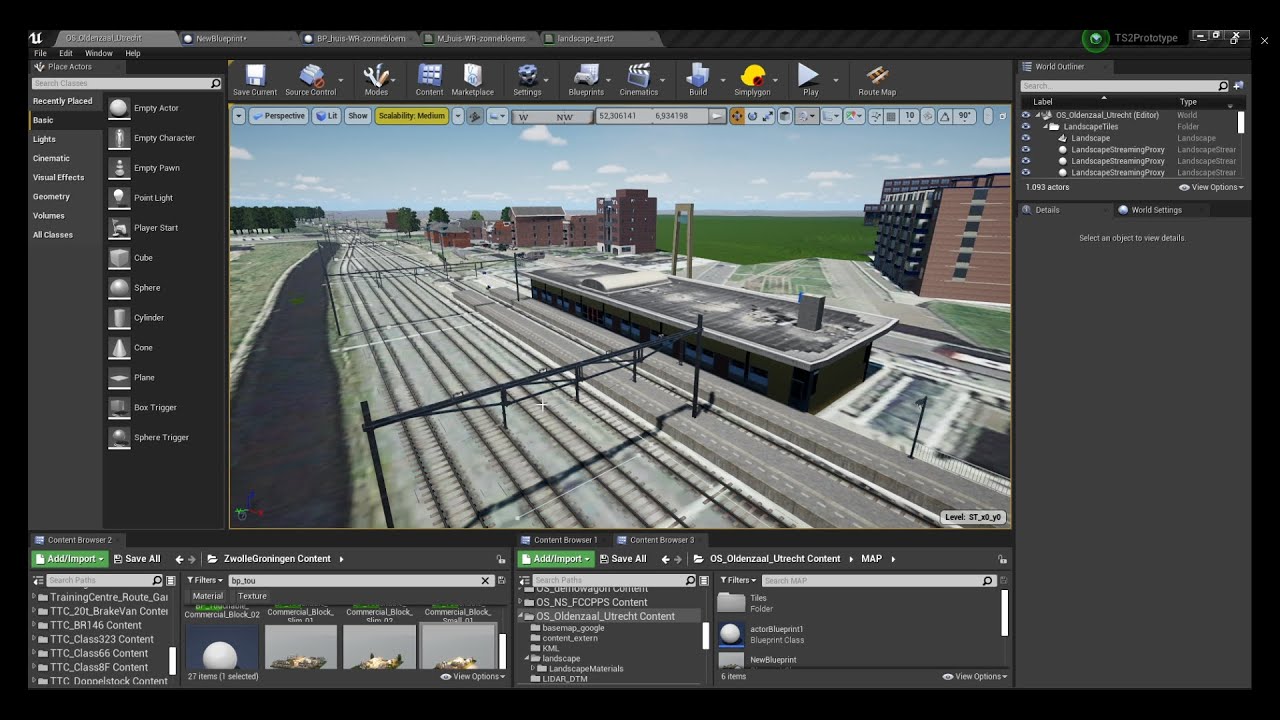1280x720 pixels.
Task: Add an Empty Actor from Place Actors
Action: coord(119,108)
